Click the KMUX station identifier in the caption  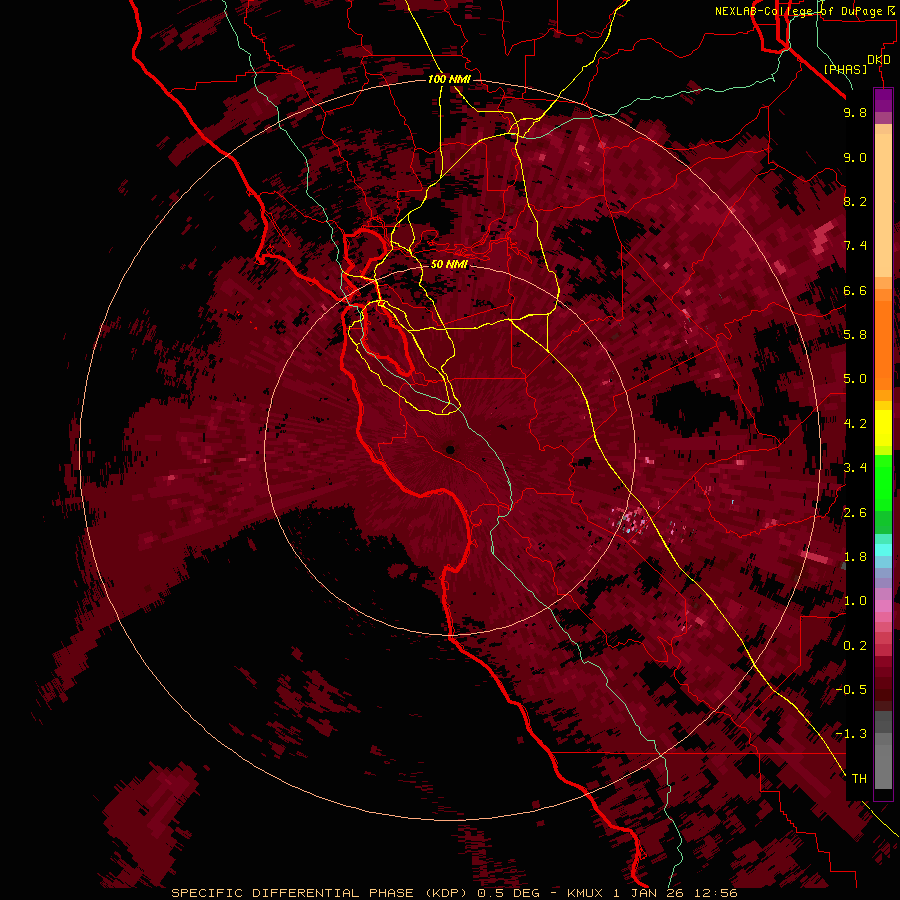point(584,893)
